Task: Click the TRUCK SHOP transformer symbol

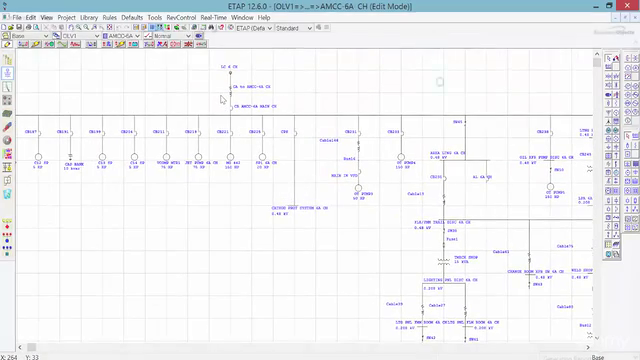Action: [x=444, y=262]
